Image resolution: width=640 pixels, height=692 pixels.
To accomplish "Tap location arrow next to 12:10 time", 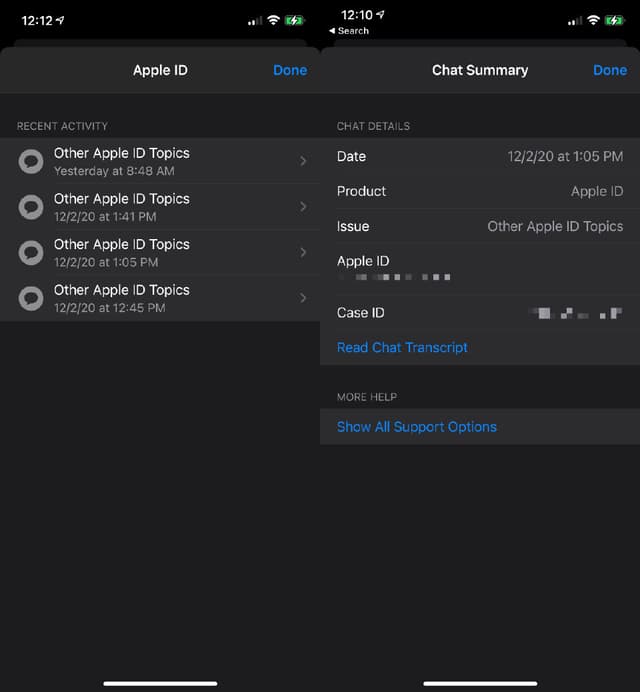I will click(380, 16).
